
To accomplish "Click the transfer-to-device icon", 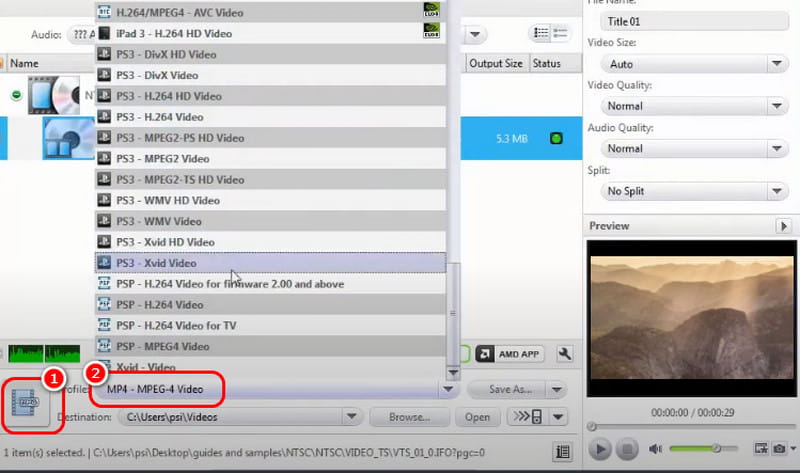I will 528,417.
